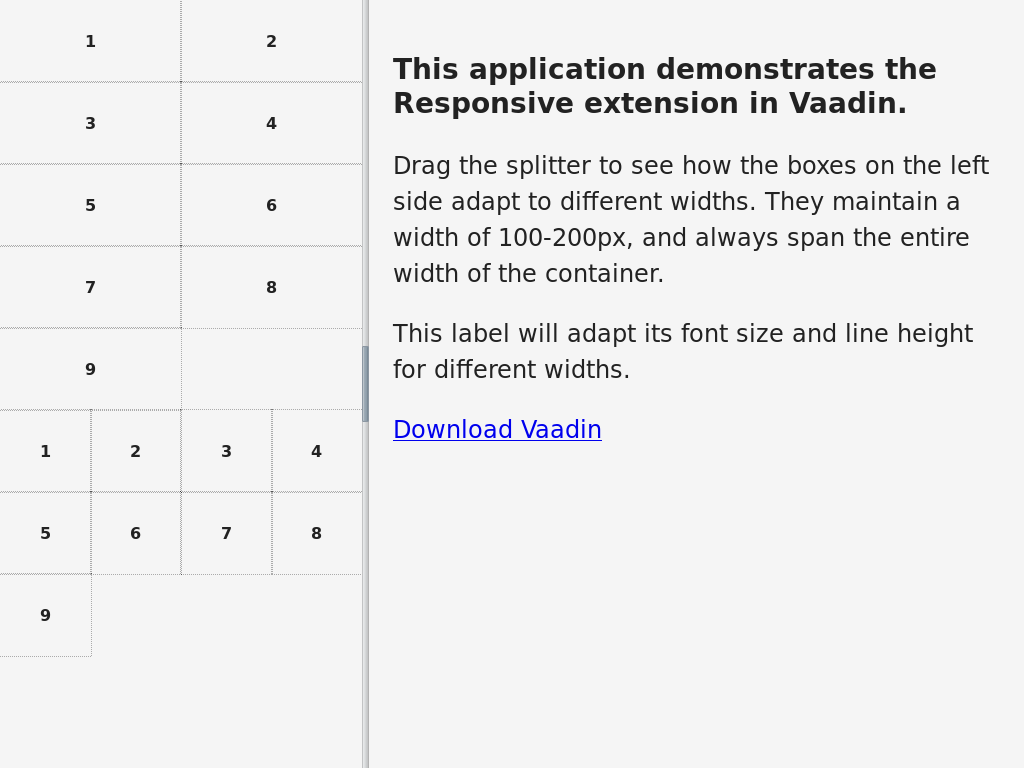Image resolution: width=1024 pixels, height=768 pixels.
Task: Select box 2 in the upper grid
Action: tap(272, 41)
